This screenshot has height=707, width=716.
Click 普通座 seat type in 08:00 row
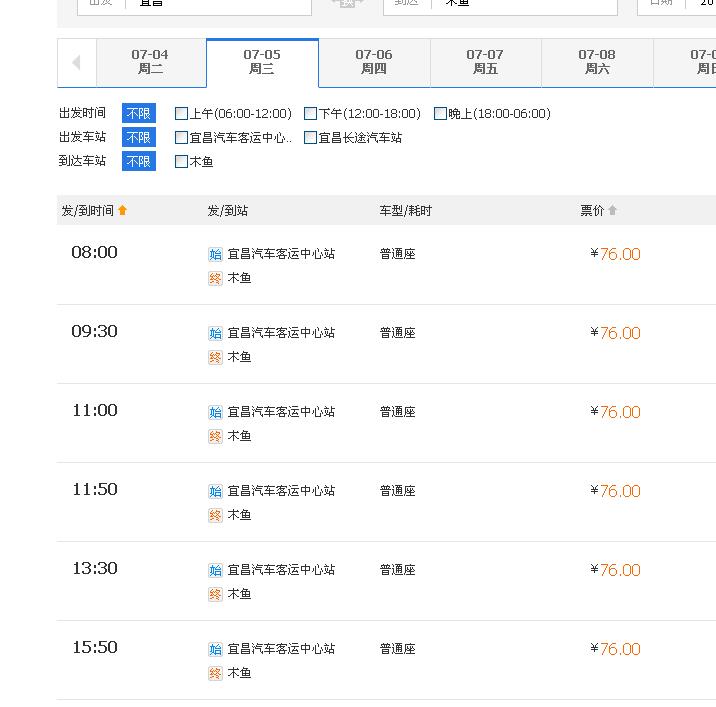[x=398, y=254]
